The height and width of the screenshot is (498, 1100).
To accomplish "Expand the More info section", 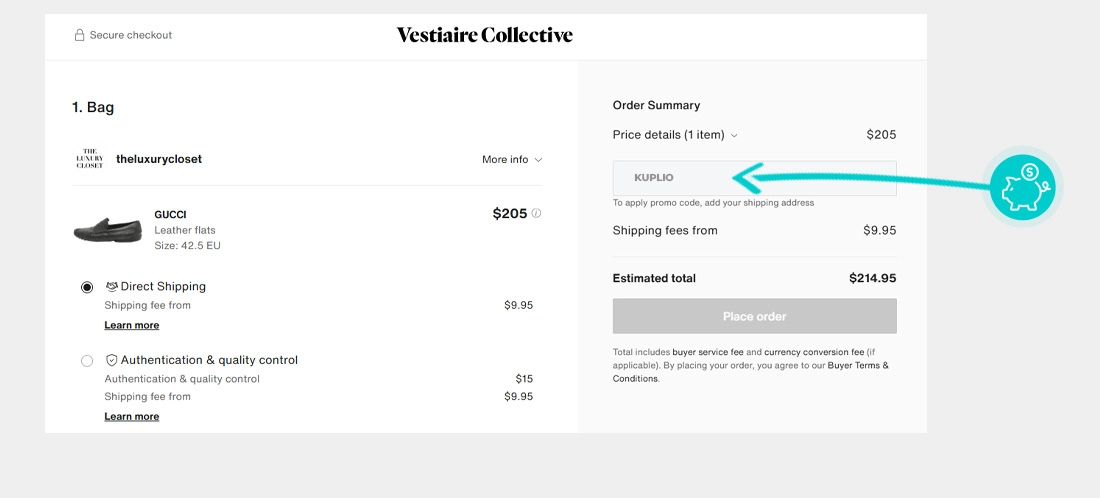I will click(x=512, y=159).
